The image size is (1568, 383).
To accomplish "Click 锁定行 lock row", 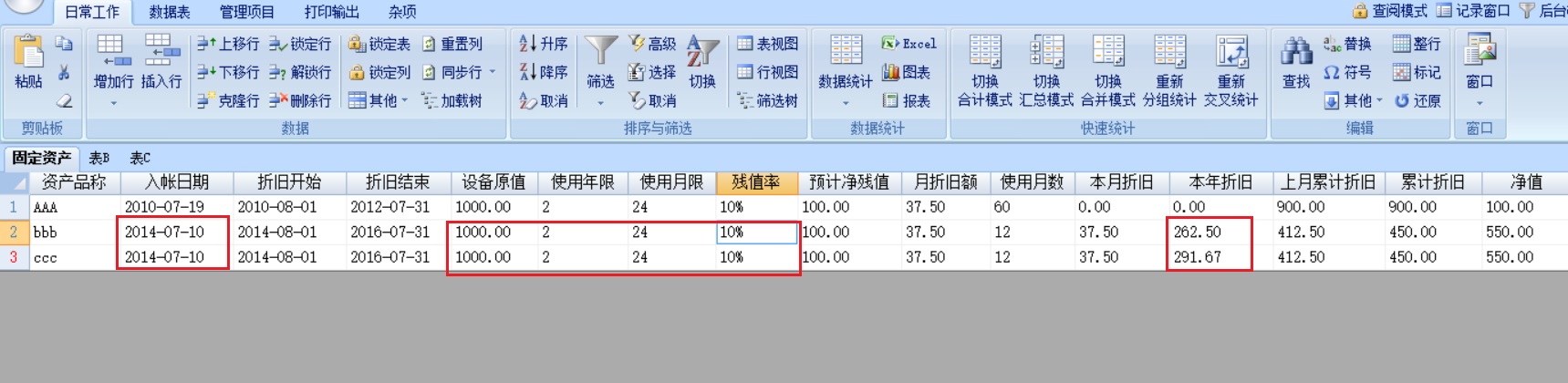I will point(300,44).
